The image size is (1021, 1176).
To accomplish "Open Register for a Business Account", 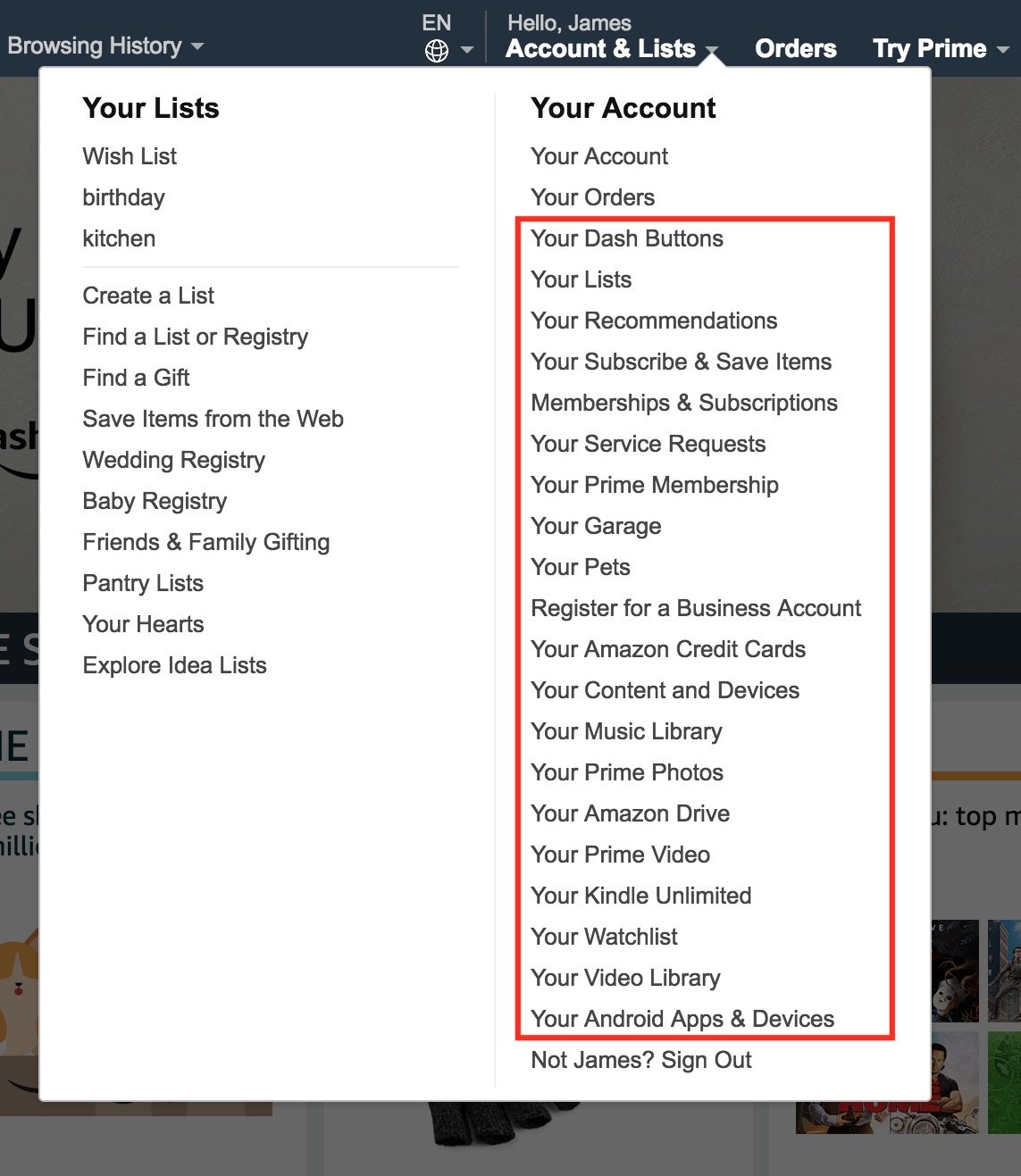I will (695, 608).
